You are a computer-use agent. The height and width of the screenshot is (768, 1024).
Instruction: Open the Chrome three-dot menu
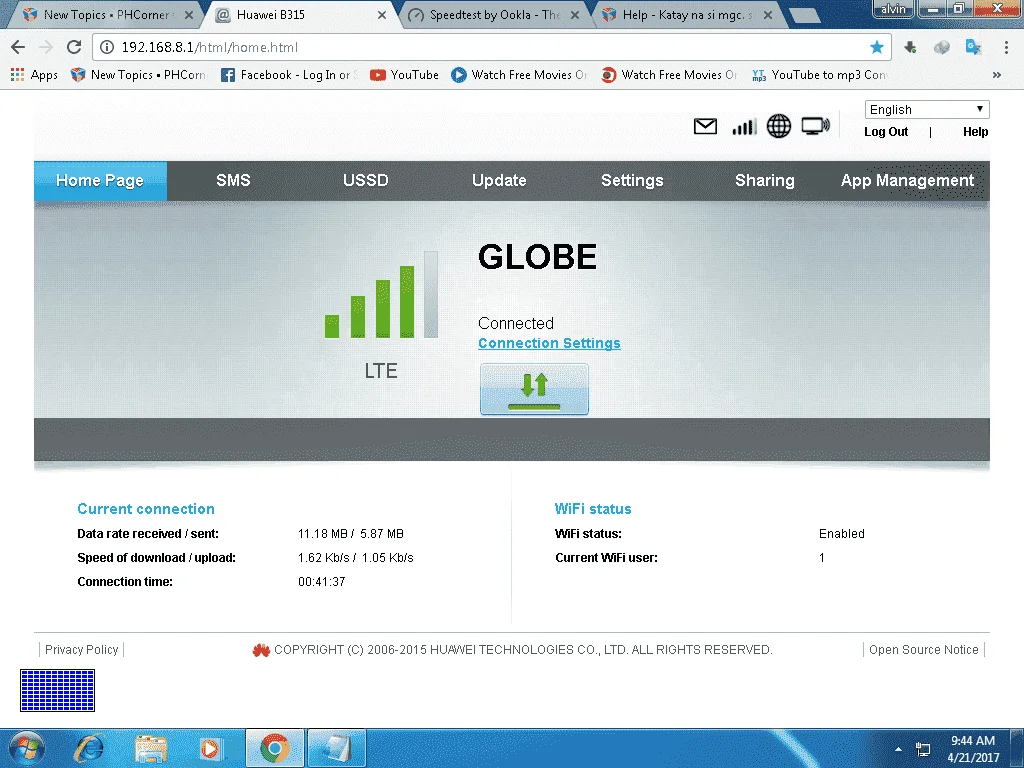tap(1006, 47)
